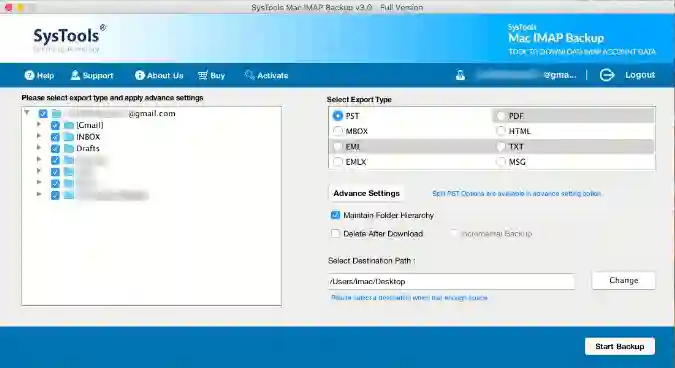This screenshot has height=368, width=675.
Task: Enable Delete After Download checkbox
Action: 335,233
